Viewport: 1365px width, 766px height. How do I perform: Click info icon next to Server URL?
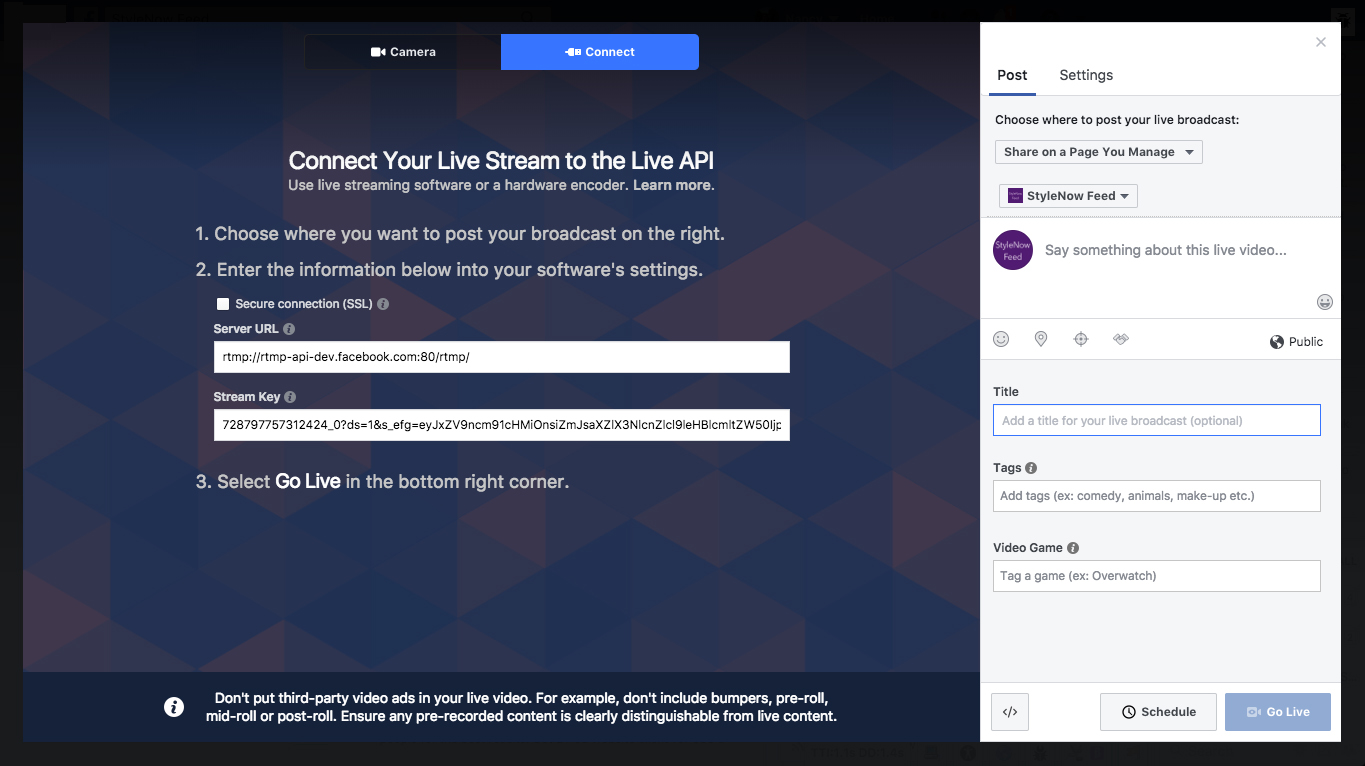click(289, 329)
